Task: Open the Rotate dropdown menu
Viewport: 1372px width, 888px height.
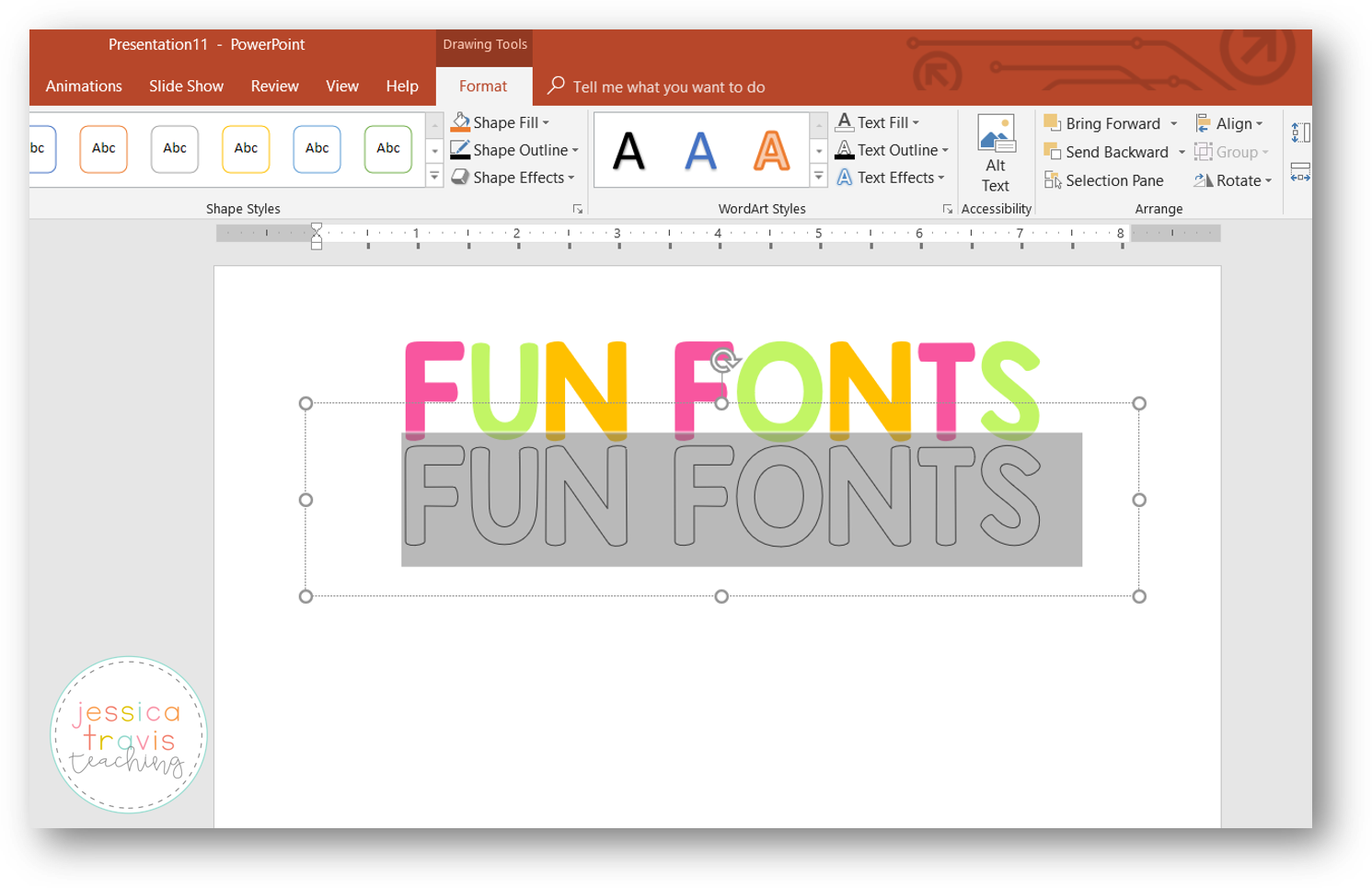Action: click(1233, 180)
